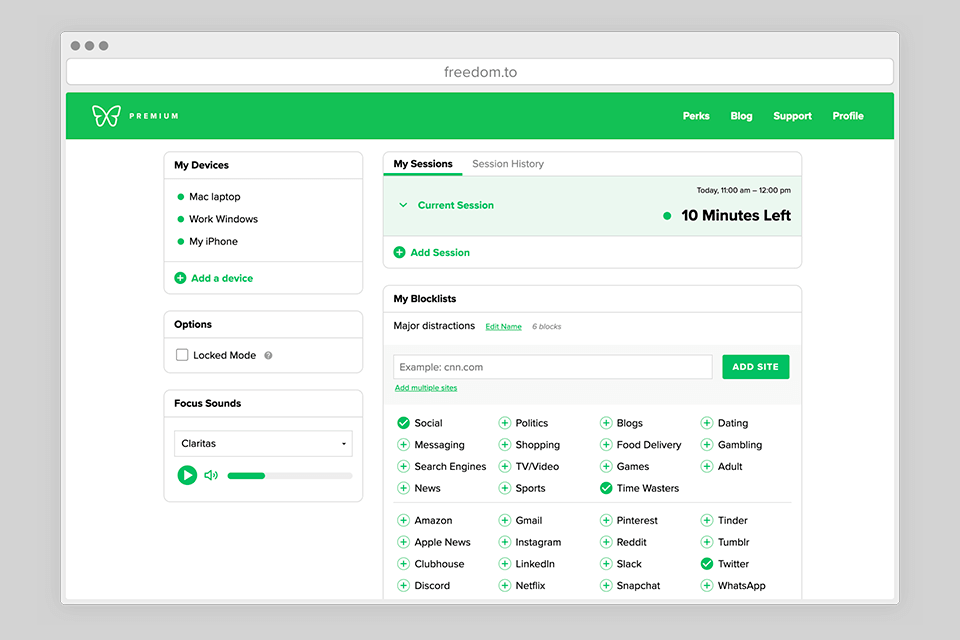The image size is (960, 640).
Task: Add the Messaging category plus icon
Action: coord(403,445)
